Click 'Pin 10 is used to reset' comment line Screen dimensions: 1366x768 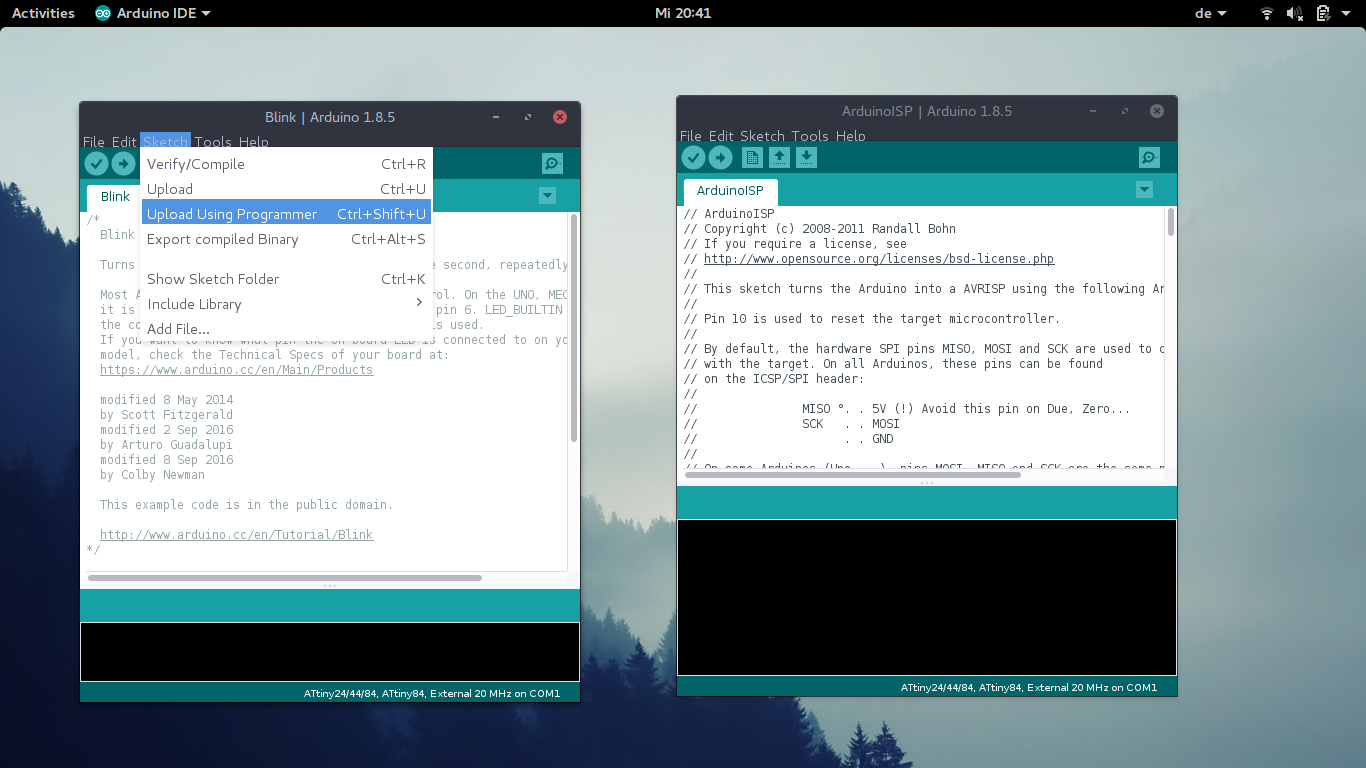(x=872, y=319)
